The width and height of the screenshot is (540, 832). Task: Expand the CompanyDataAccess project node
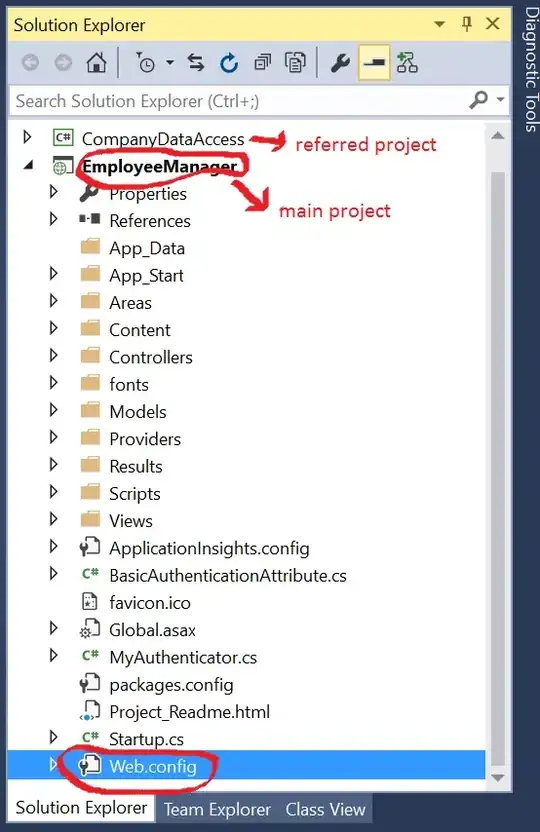pyautogui.click(x=27, y=137)
